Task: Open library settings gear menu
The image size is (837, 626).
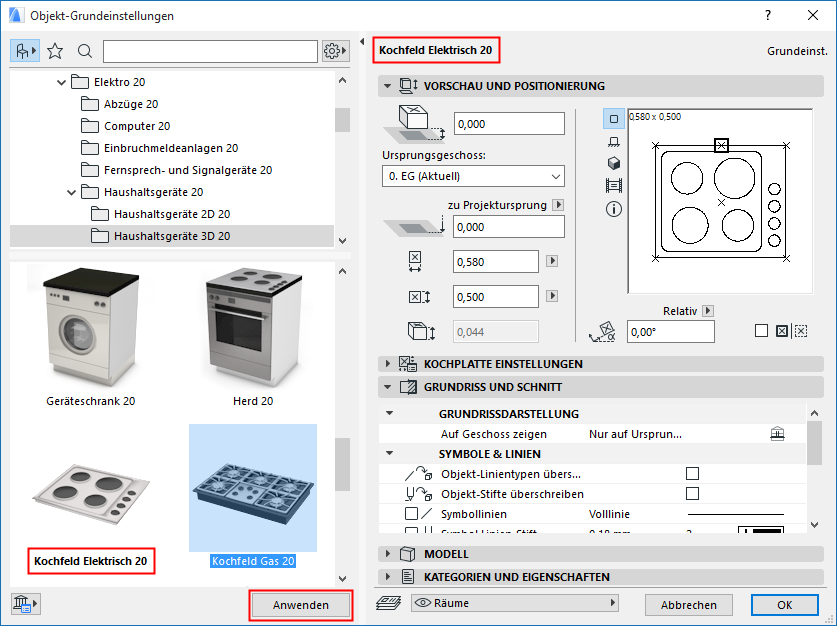Action: click(x=335, y=51)
